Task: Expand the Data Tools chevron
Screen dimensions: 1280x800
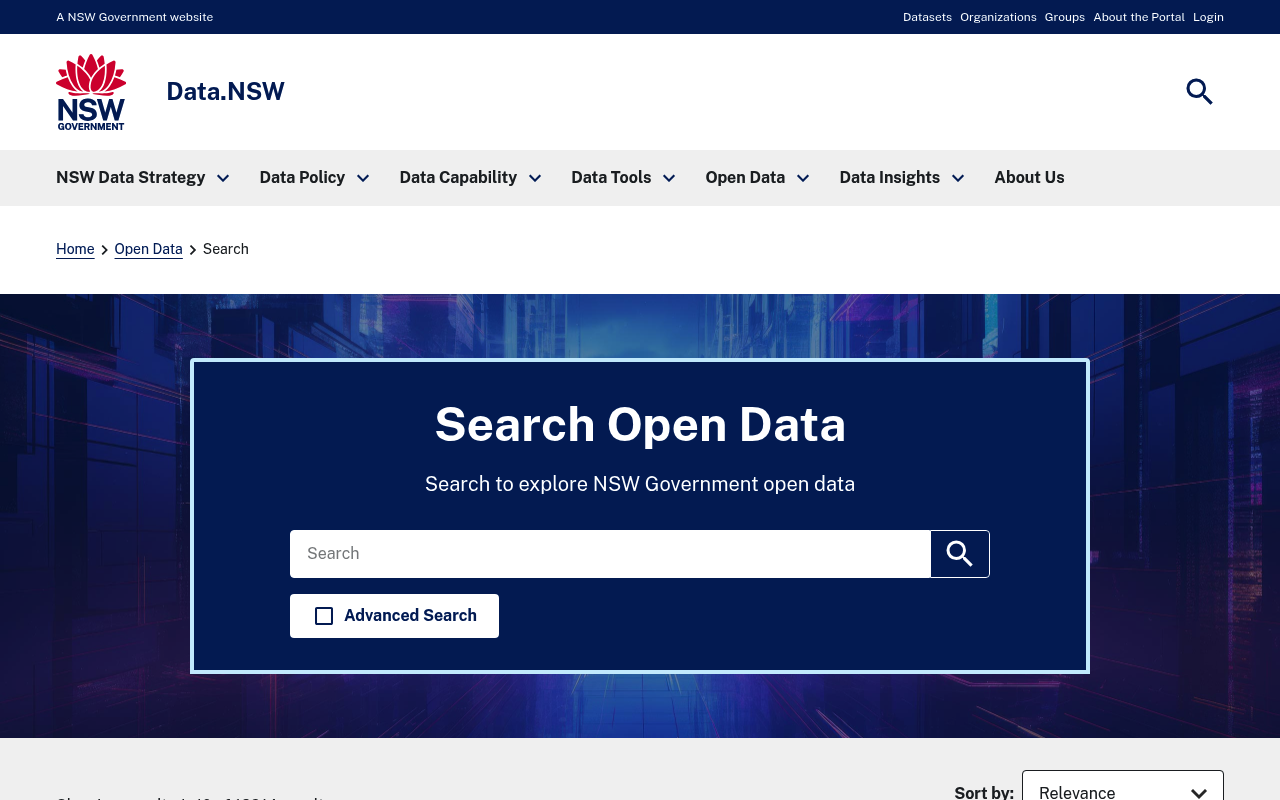Action: (669, 178)
